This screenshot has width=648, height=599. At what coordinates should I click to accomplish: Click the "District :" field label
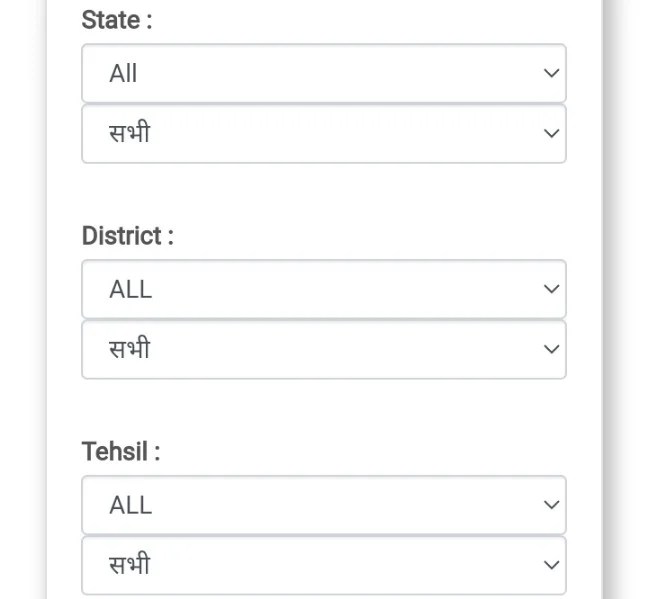pos(127,236)
